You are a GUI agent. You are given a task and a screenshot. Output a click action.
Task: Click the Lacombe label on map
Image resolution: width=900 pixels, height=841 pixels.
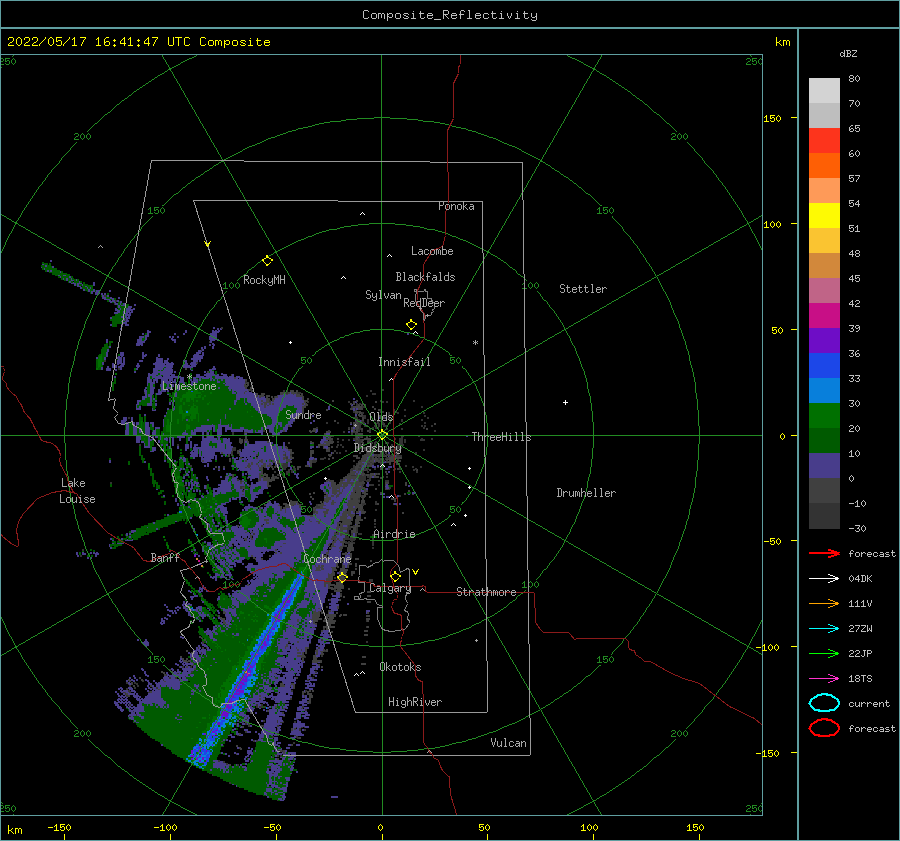click(x=432, y=251)
